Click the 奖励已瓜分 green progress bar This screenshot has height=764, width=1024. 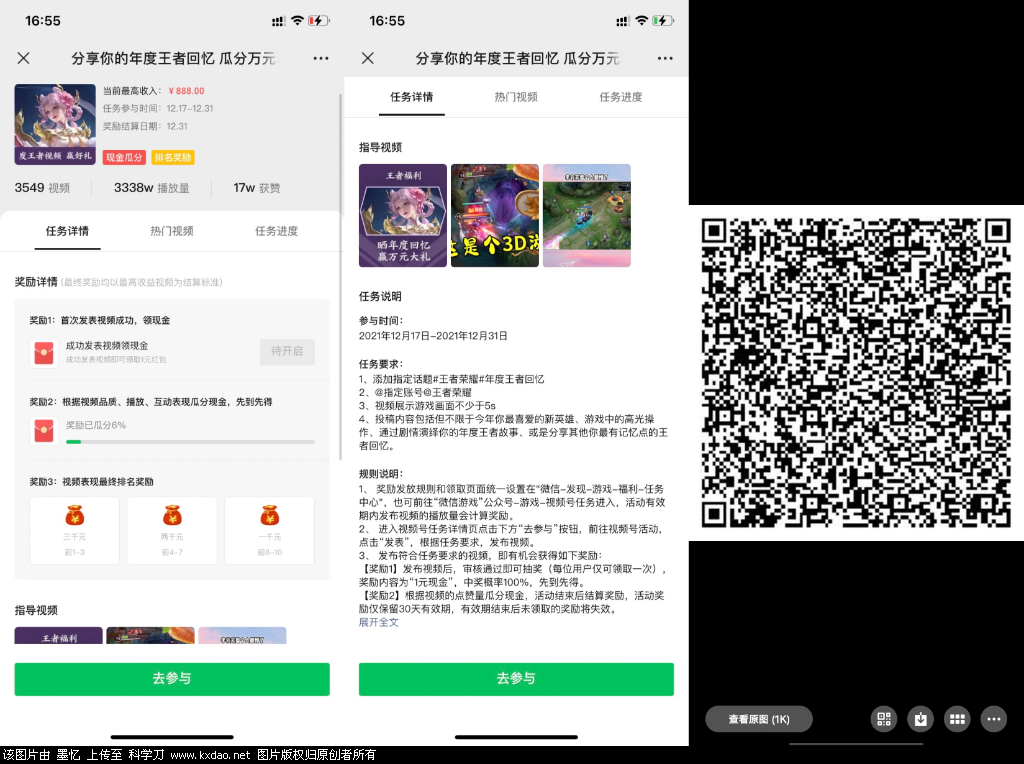[190, 442]
